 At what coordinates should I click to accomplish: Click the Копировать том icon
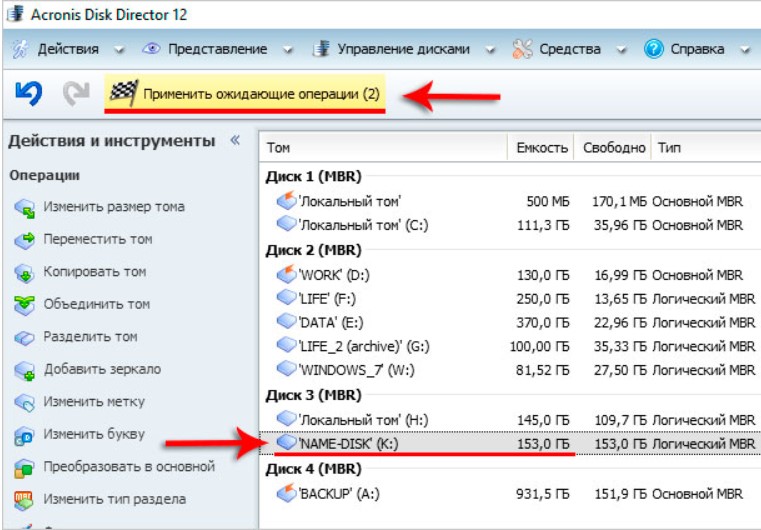24,273
